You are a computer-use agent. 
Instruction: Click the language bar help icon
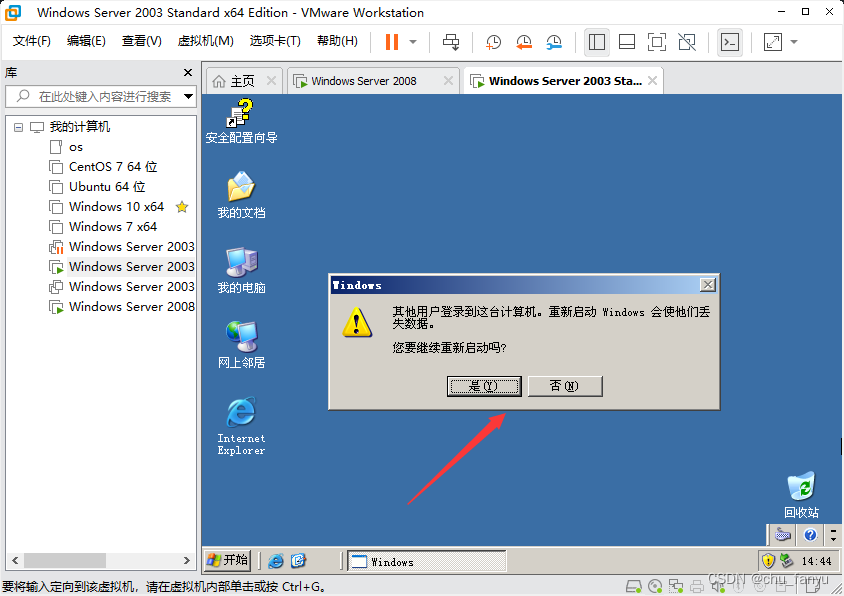[x=810, y=535]
